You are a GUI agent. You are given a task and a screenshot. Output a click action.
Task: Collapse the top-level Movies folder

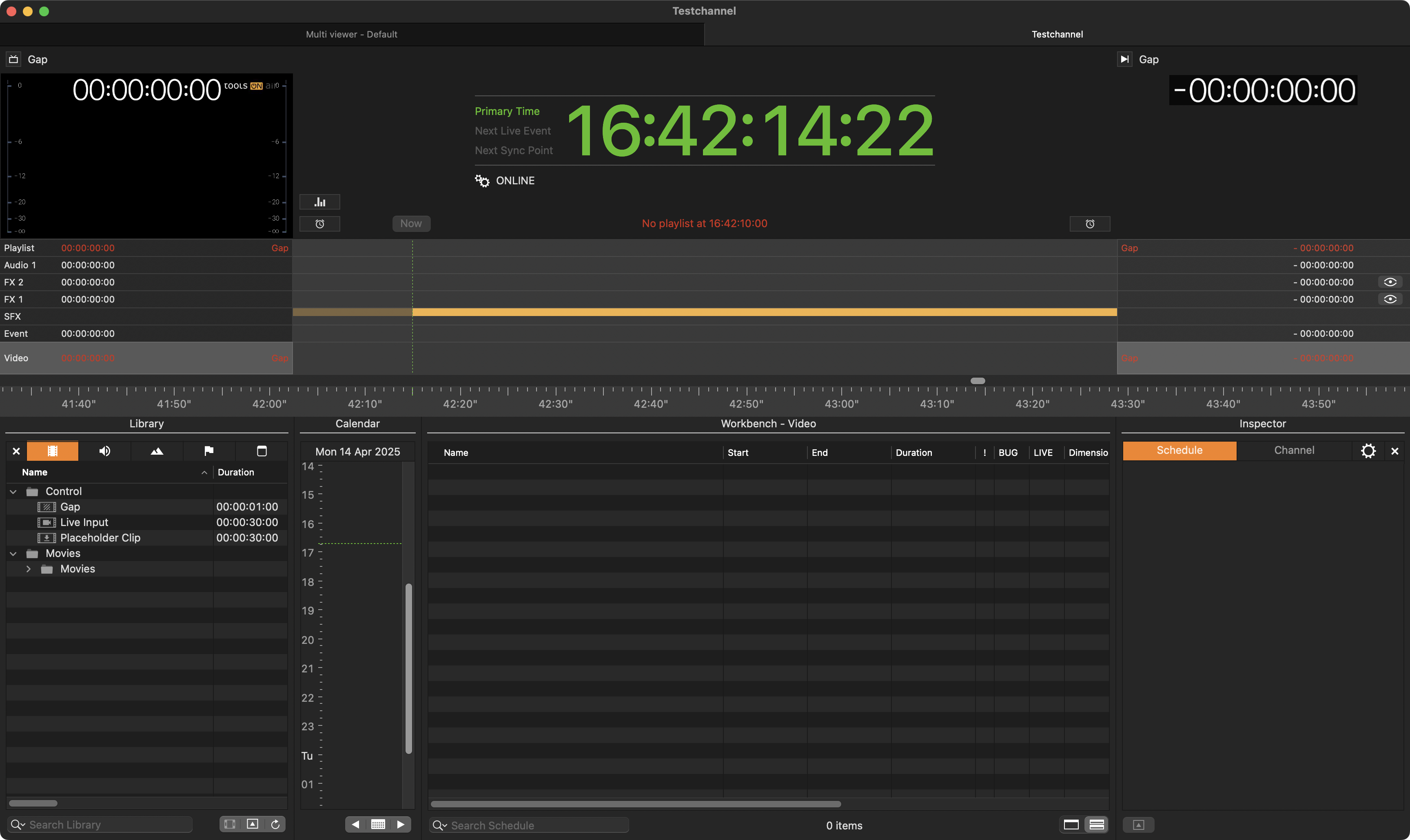tap(13, 554)
